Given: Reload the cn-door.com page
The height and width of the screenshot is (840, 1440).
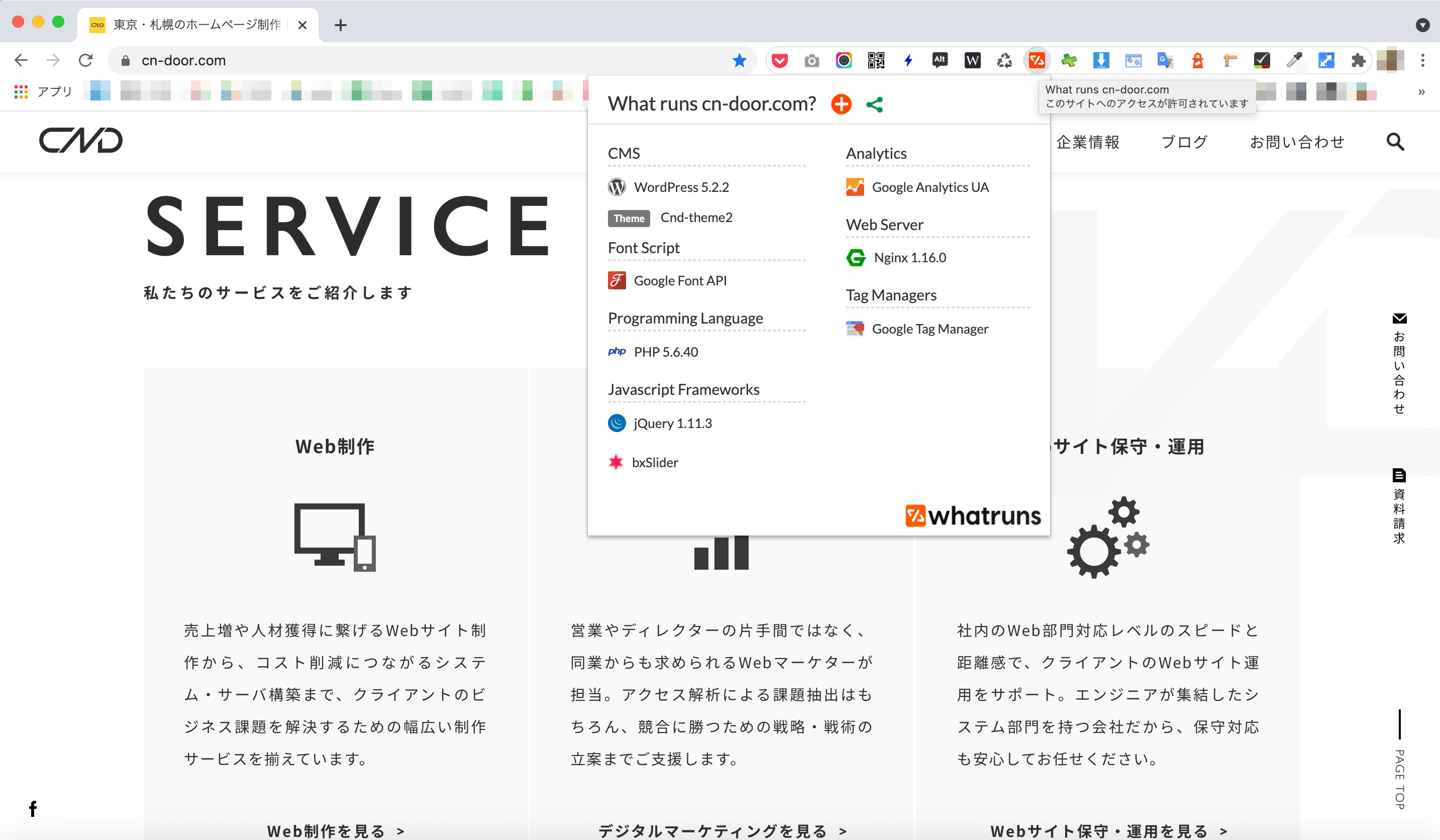Looking at the screenshot, I should (x=86, y=60).
